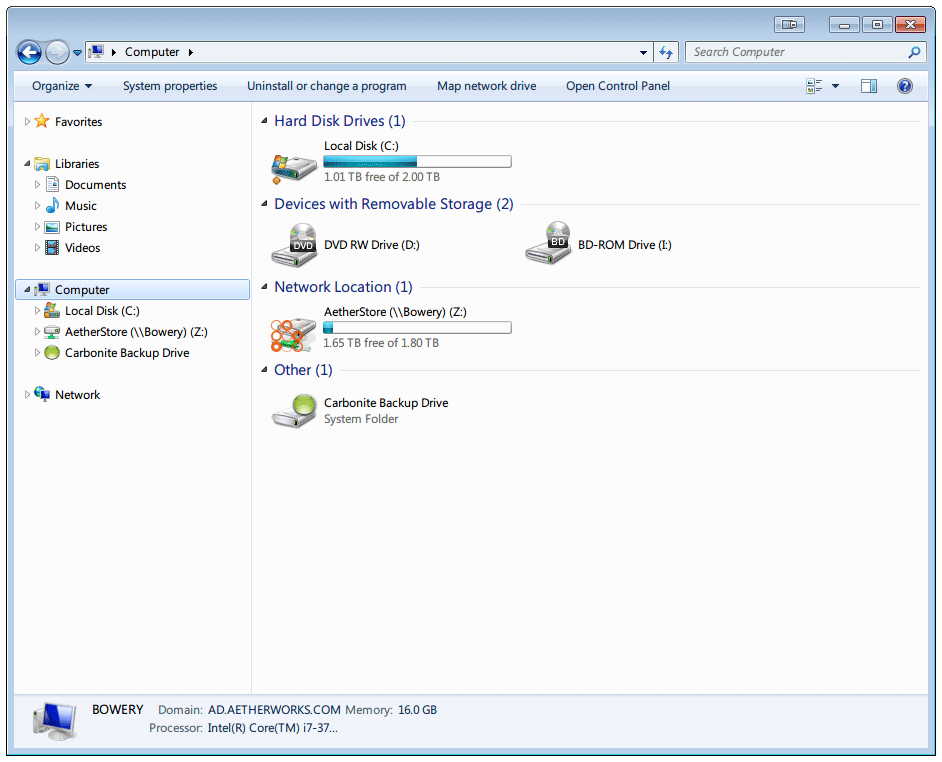The image size is (942, 762).
Task: Click the AD.AETHERWORKS.COM domain value
Action: [274, 710]
